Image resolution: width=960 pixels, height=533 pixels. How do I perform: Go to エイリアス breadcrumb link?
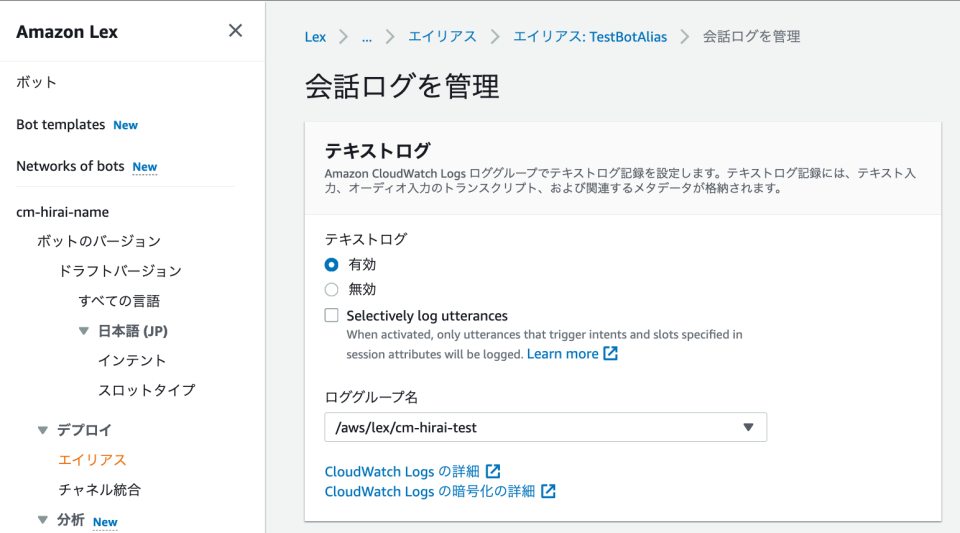(x=442, y=37)
